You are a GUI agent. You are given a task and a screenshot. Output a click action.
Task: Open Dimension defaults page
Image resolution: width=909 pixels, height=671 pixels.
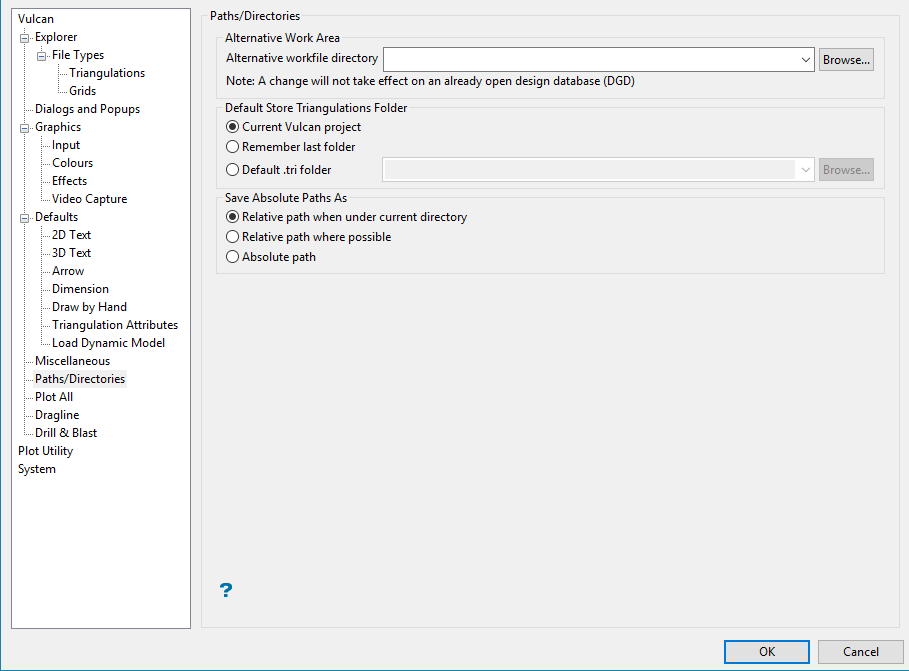[x=80, y=289]
